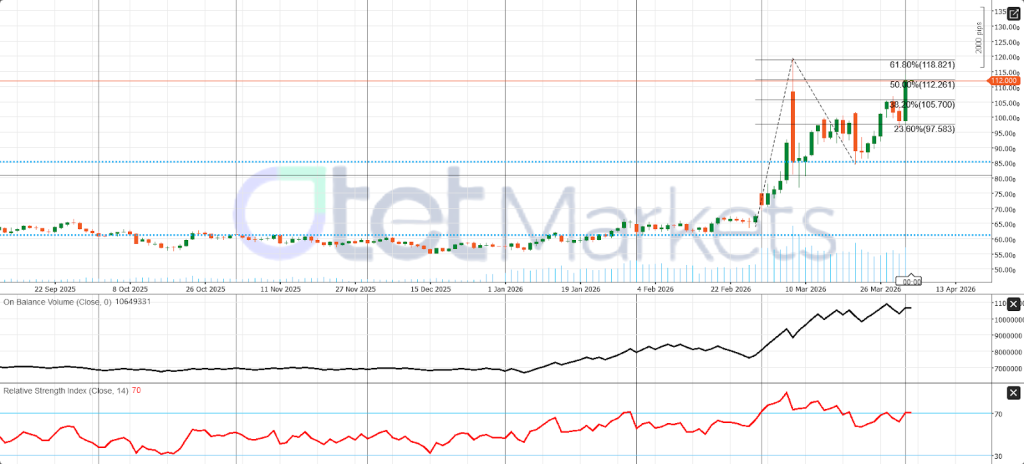Close the Relative Strength Index panel
The width and height of the screenshot is (1024, 464).
(x=1013, y=393)
